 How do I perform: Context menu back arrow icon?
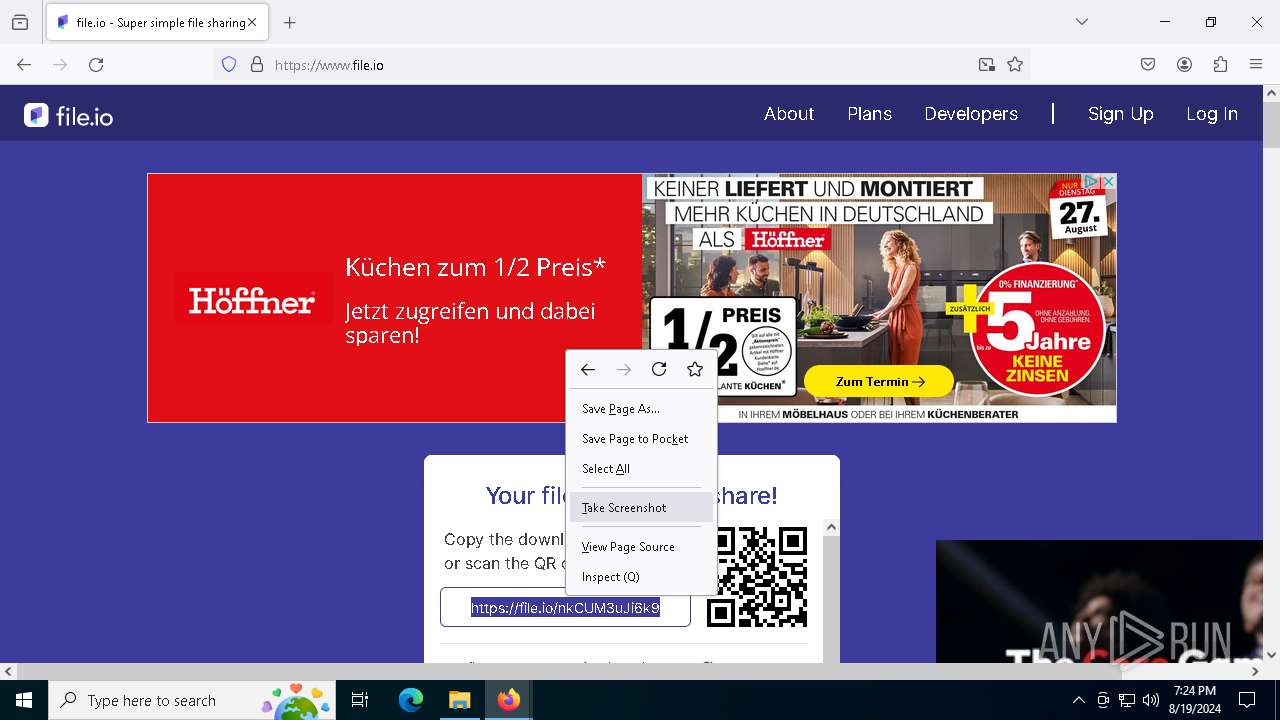click(588, 370)
